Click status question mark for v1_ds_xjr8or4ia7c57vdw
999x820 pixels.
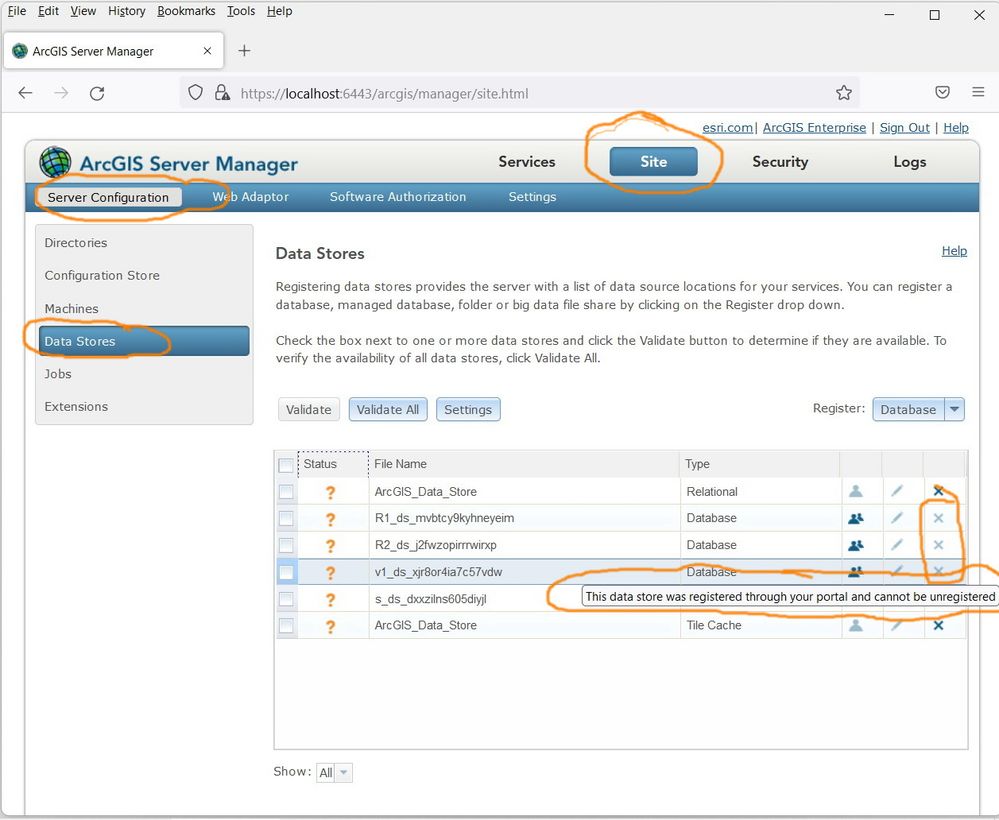click(x=330, y=572)
